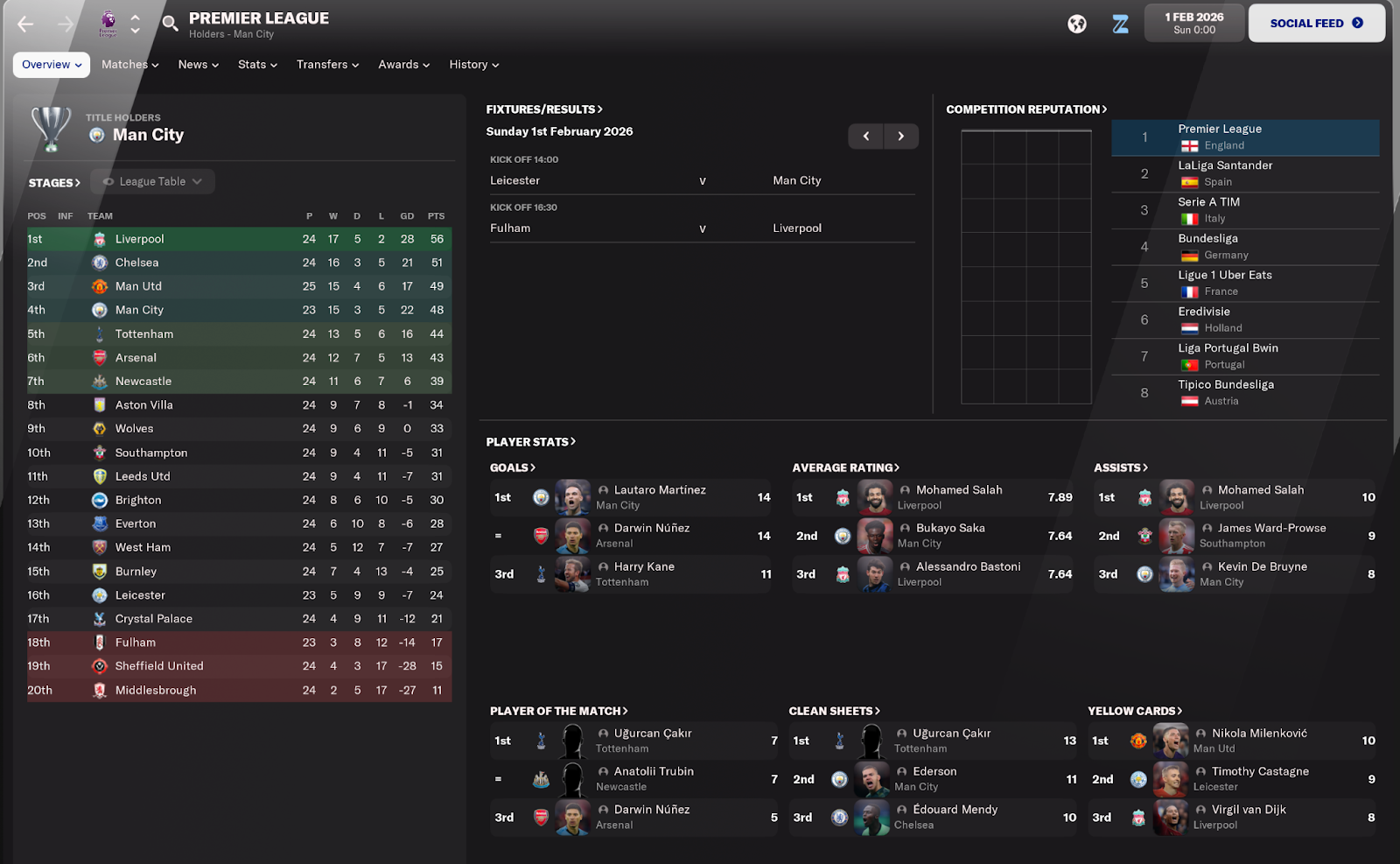This screenshot has width=1400, height=864.
Task: Expand the Transfers menu
Action: [x=327, y=65]
